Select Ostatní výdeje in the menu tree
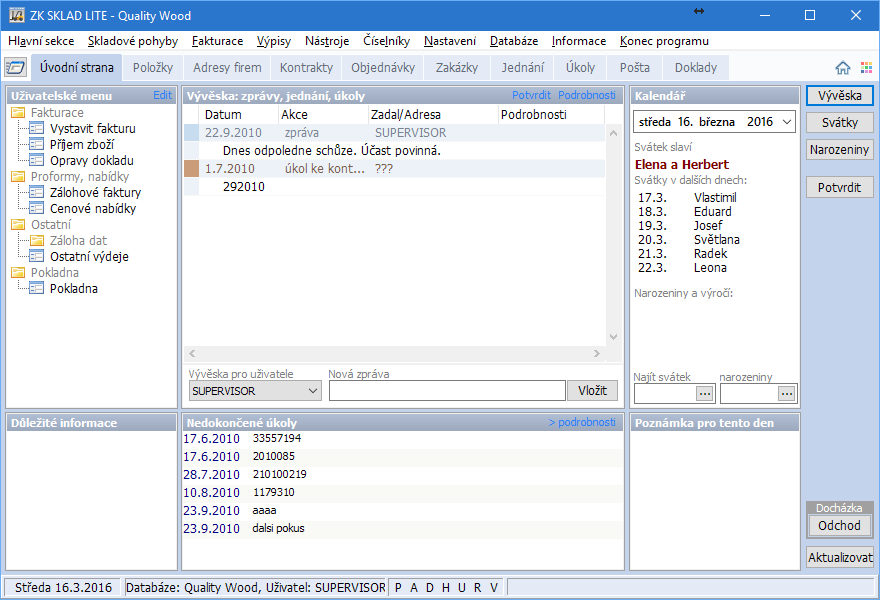 coord(89,256)
